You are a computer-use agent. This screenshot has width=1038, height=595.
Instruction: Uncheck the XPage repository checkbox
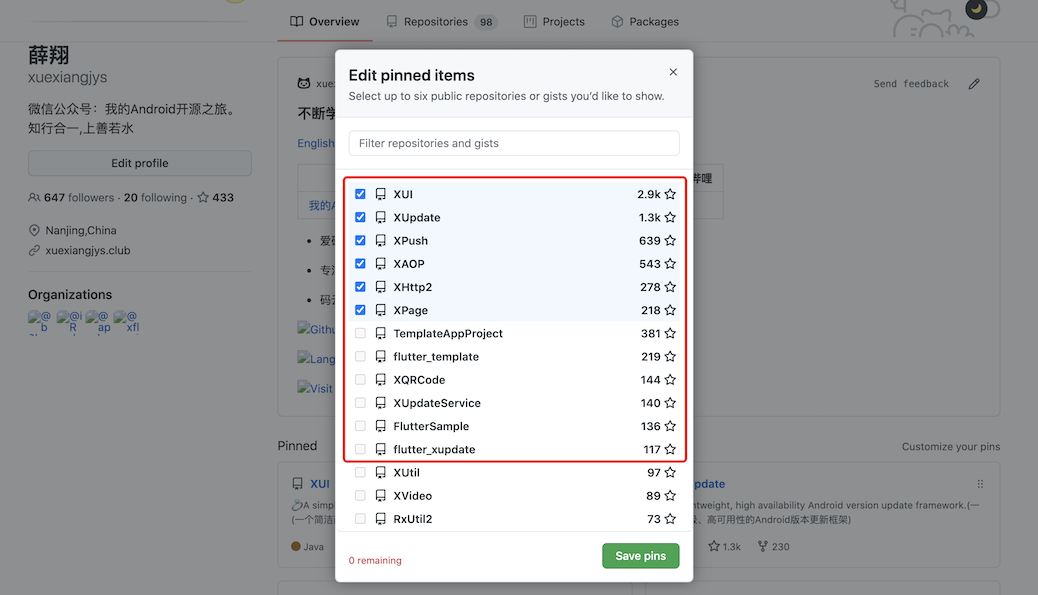(360, 310)
